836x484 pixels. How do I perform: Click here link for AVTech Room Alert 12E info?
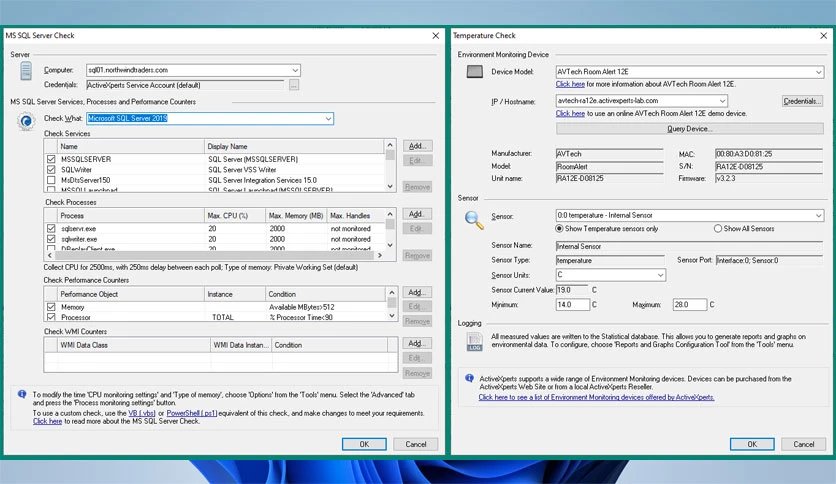tap(570, 84)
